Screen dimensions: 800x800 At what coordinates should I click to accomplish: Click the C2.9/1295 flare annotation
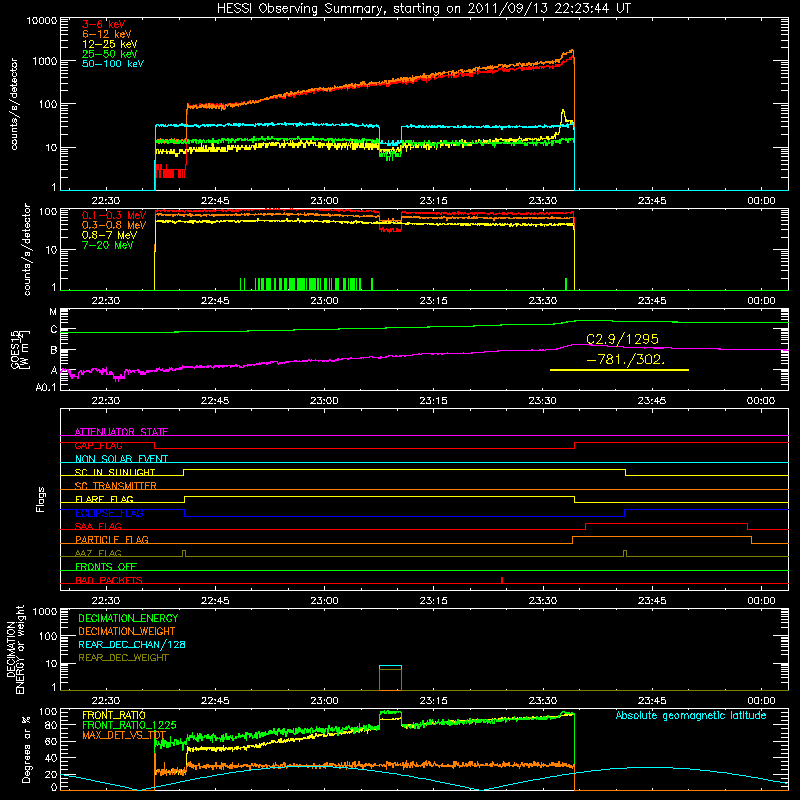pos(622,339)
